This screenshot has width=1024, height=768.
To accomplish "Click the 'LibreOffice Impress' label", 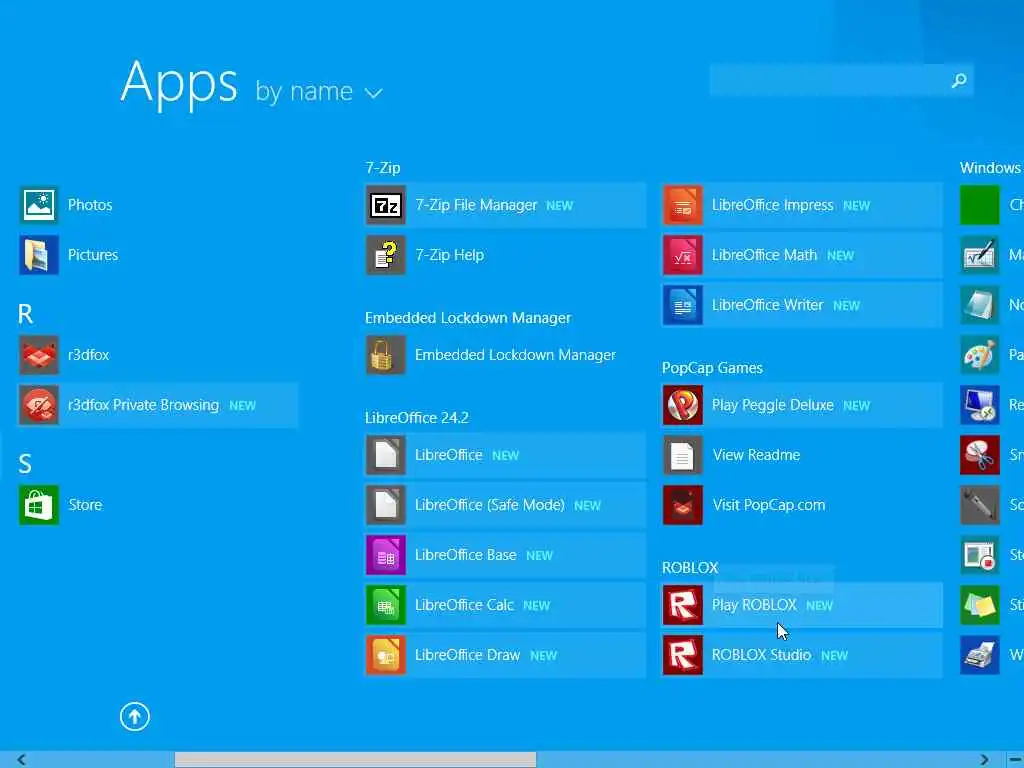I will (773, 205).
